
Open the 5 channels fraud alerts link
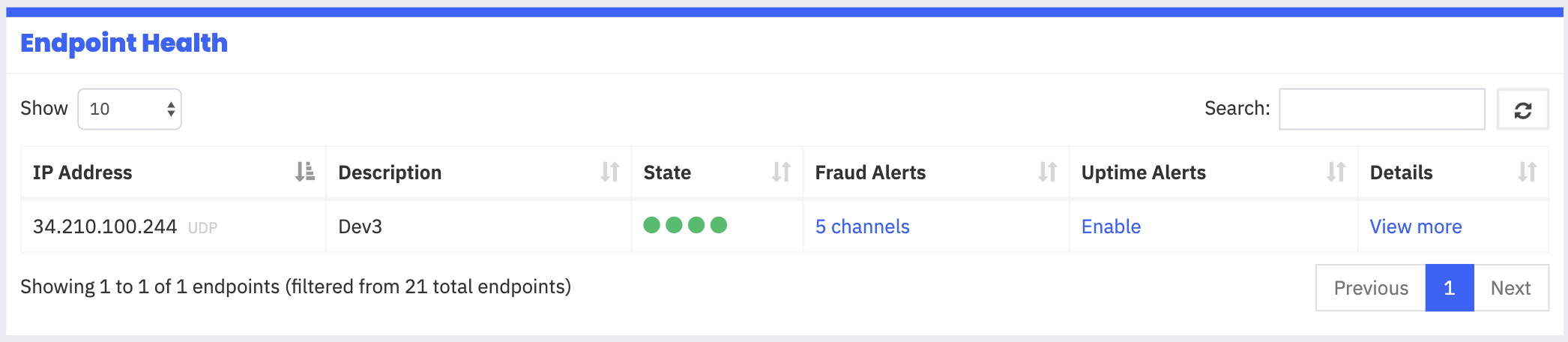click(x=862, y=226)
